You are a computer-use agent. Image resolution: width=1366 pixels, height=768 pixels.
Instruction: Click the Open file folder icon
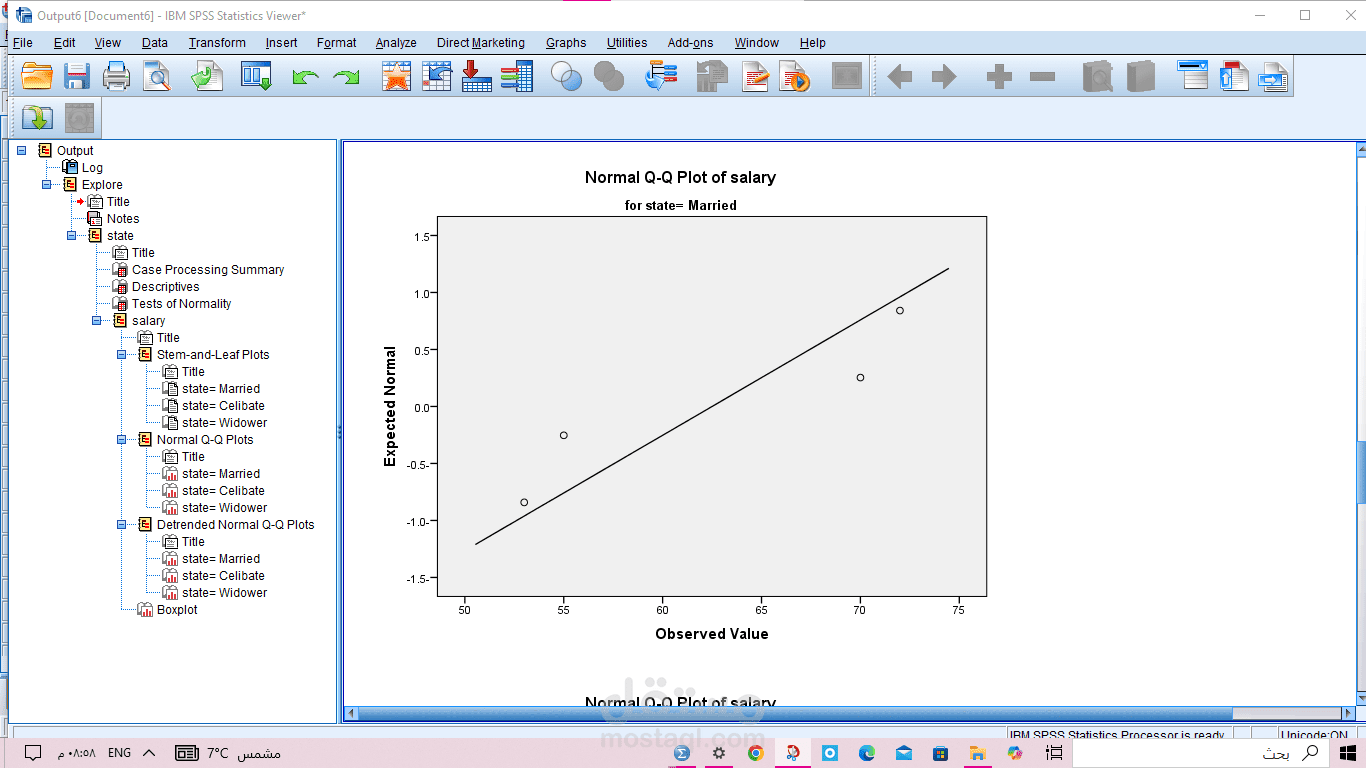coord(37,76)
